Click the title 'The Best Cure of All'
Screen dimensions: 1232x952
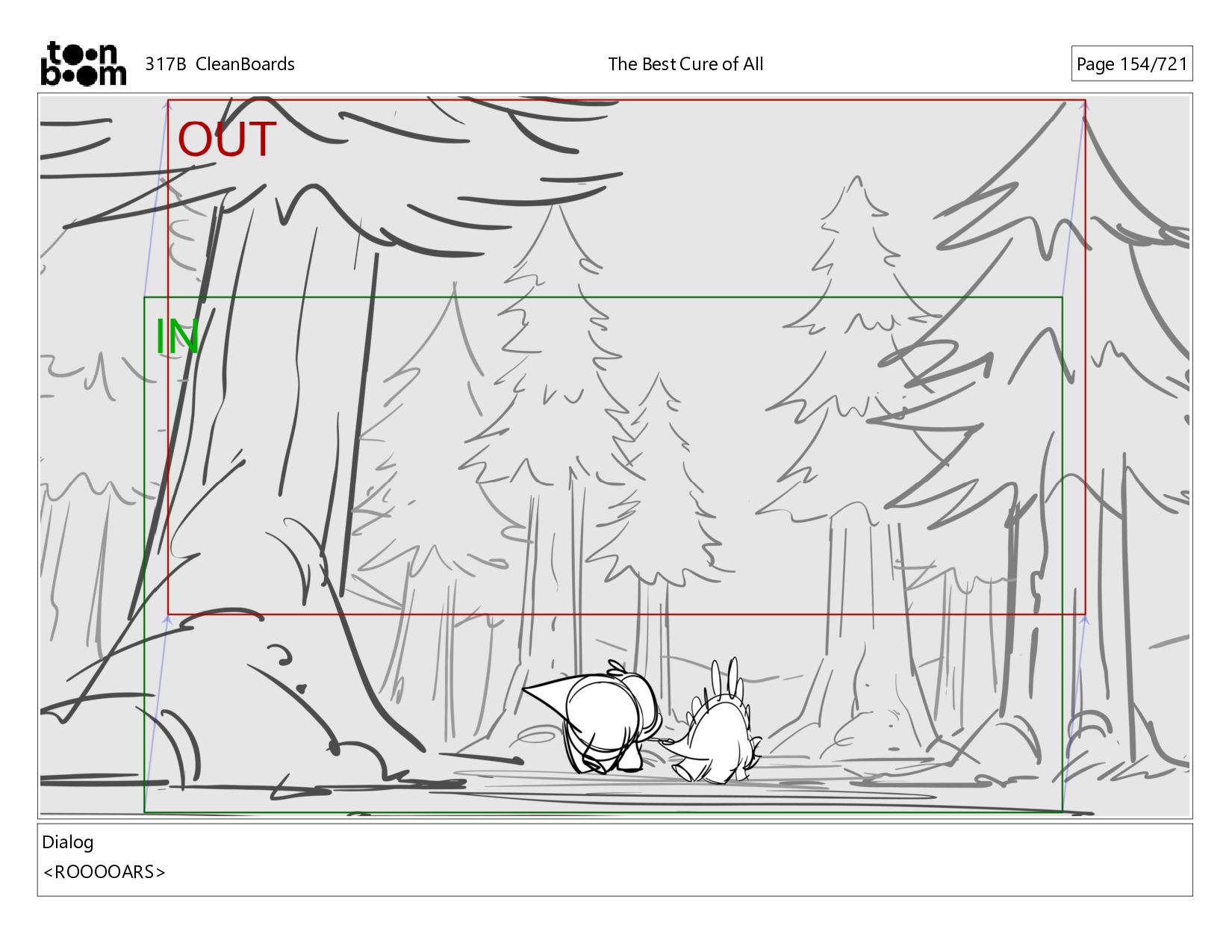[x=685, y=64]
